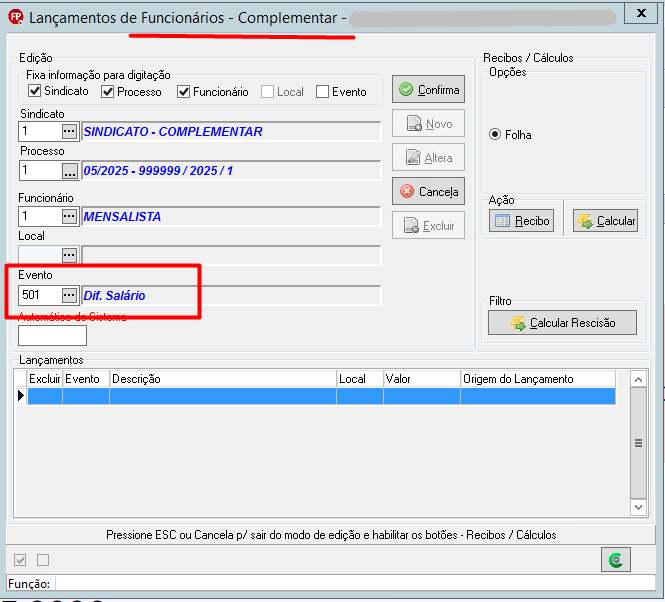Click the Dif. Salário description text
The image size is (665, 602).
(115, 295)
